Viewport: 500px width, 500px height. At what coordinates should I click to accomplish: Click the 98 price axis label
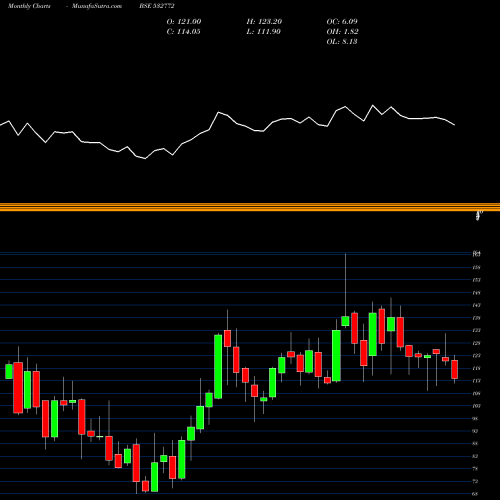pyautogui.click(x=476, y=418)
